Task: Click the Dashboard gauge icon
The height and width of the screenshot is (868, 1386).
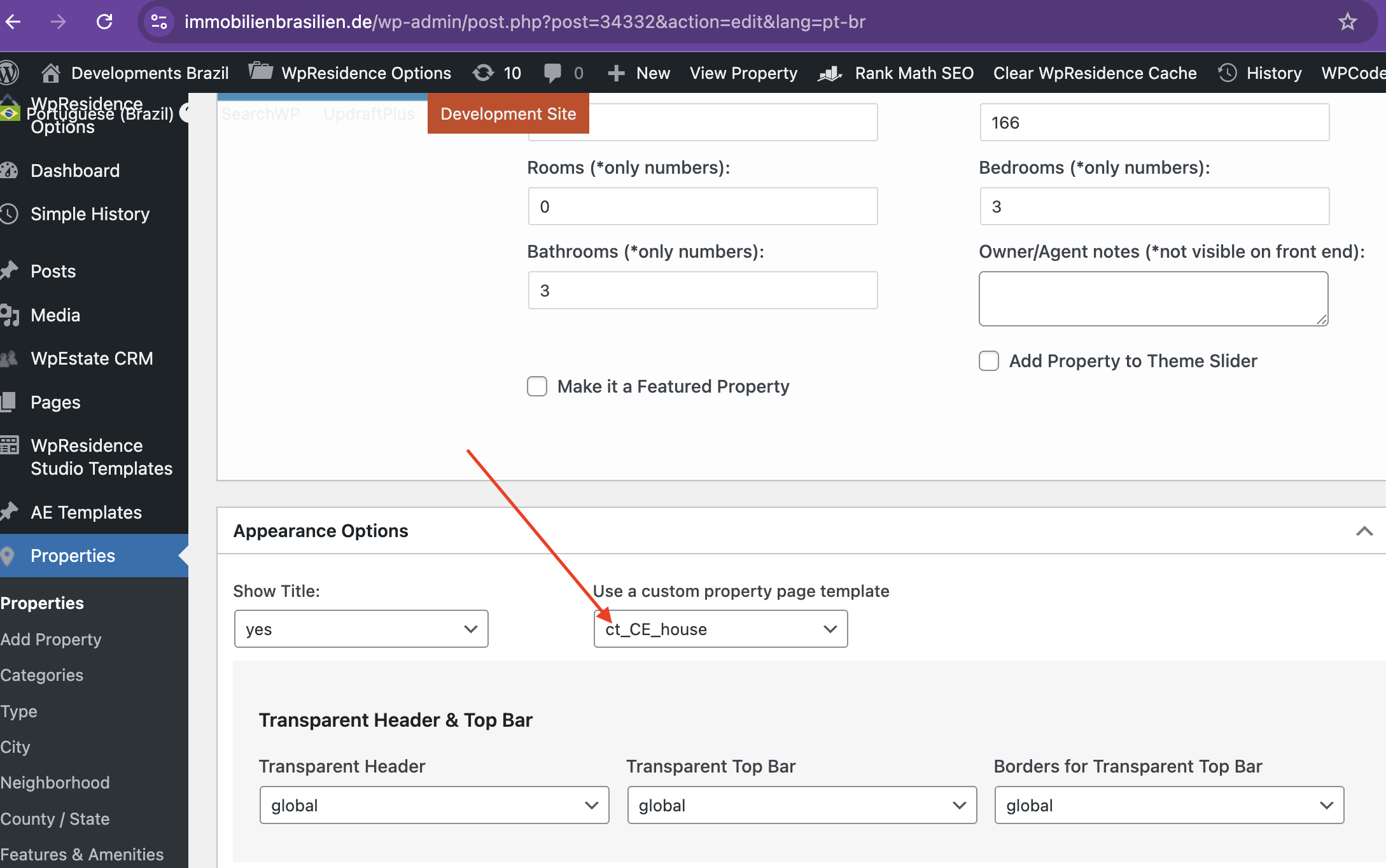Action: click(9, 170)
